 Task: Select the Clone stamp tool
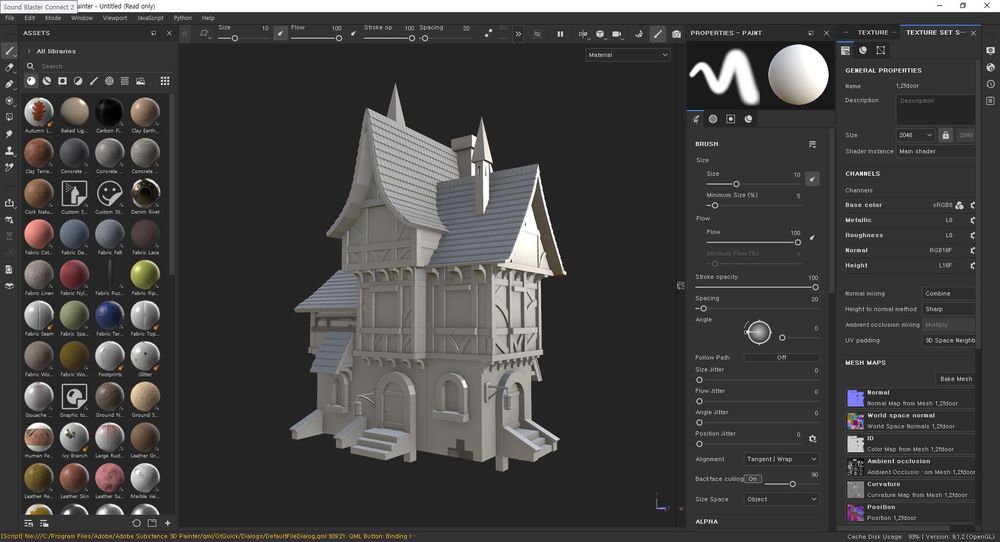[9, 151]
